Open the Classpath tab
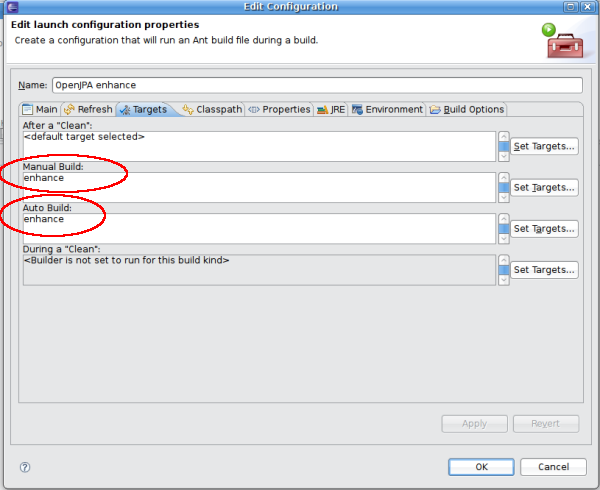Viewport: 600px width, 490px height. point(212,109)
